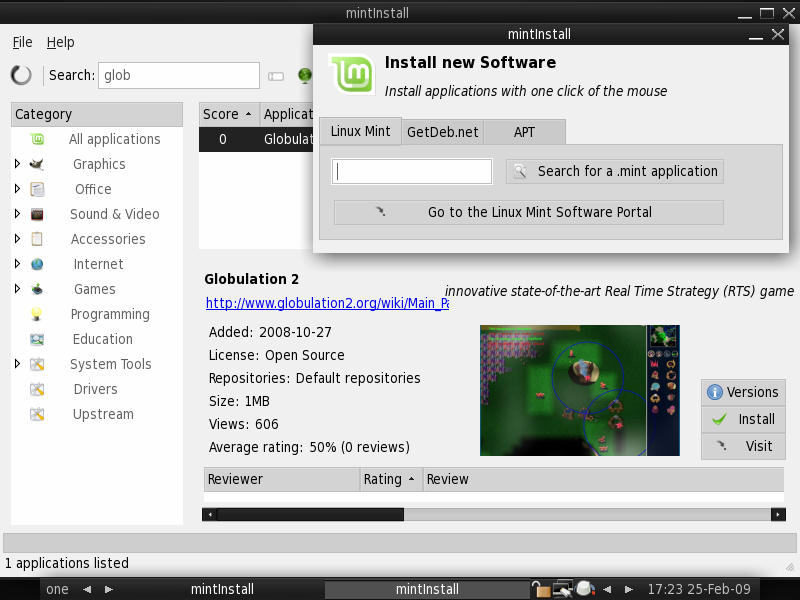Viewport: 800px width, 600px height.
Task: Click the Accessories clipboard icon
Action: tap(37, 239)
